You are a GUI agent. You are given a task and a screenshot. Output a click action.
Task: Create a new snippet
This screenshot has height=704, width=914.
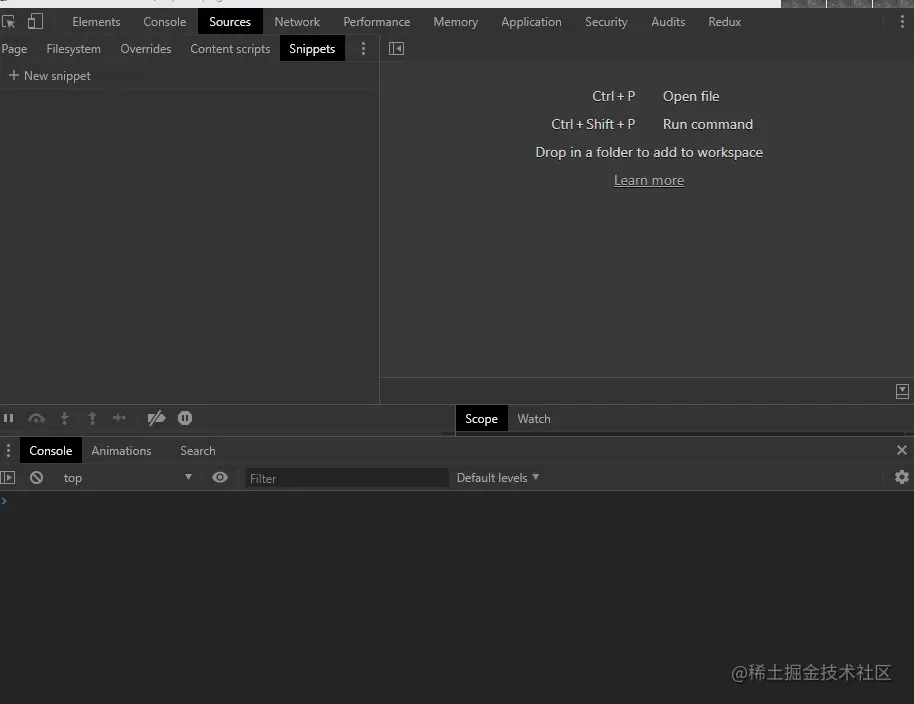coord(50,76)
